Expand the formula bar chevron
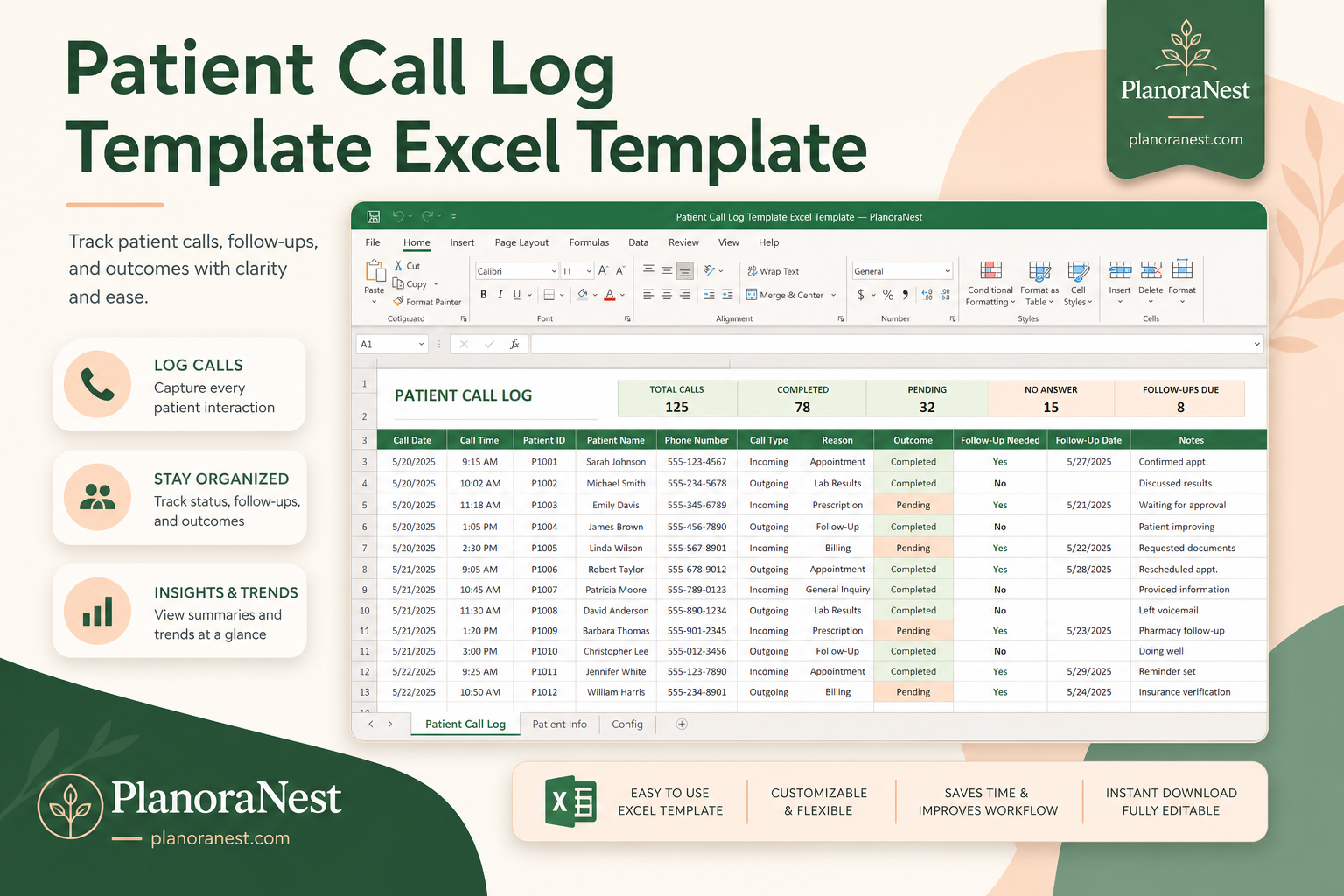 [x=1257, y=344]
